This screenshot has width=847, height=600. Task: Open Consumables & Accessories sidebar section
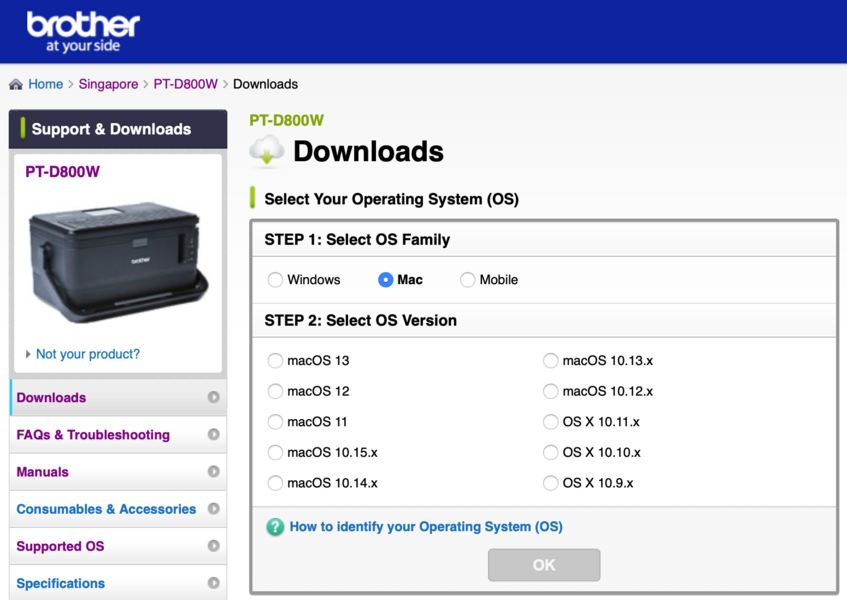[106, 509]
